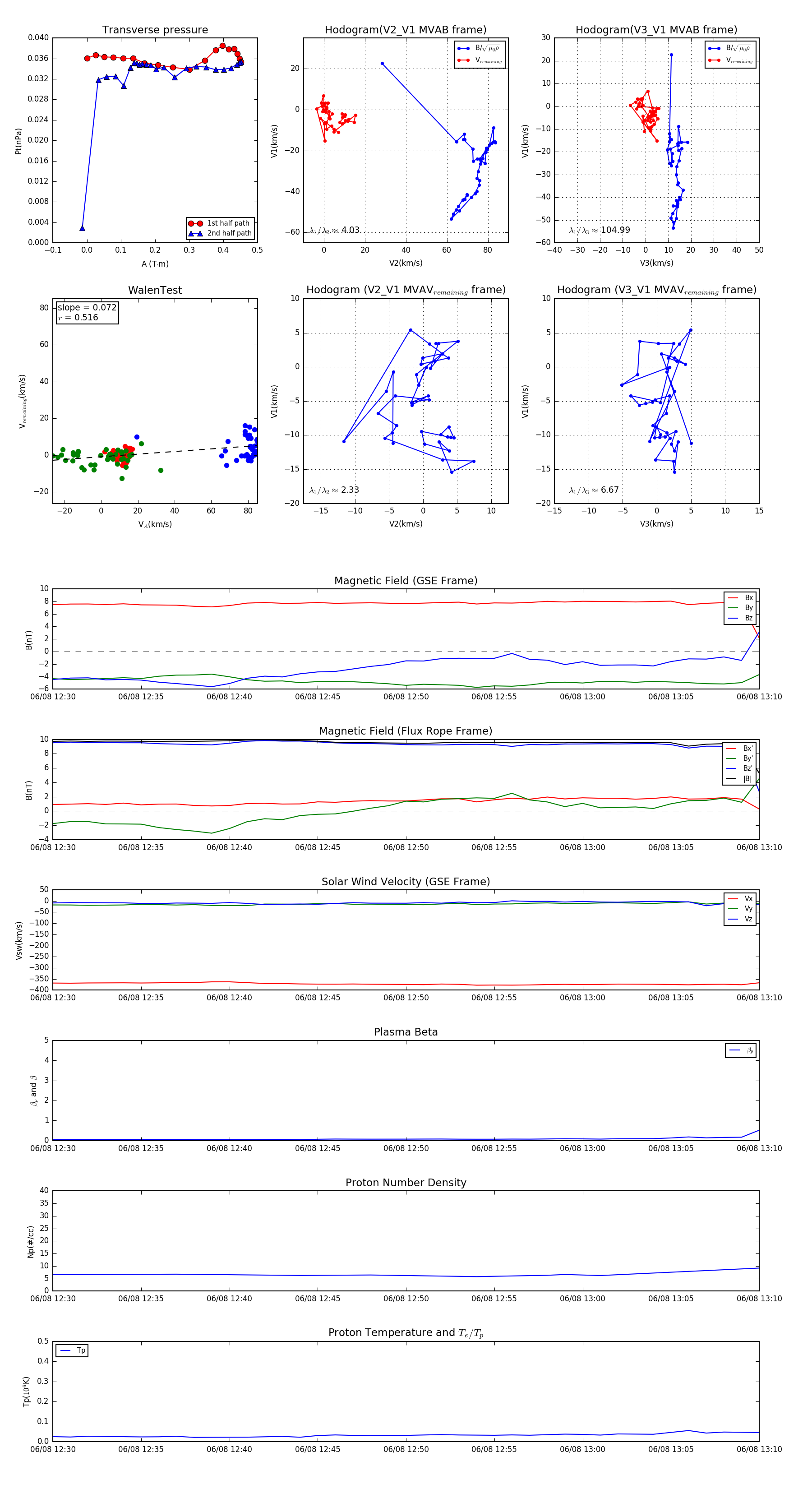Click the "Proton Number Density" title
The image size is (812, 1489).
click(406, 1183)
